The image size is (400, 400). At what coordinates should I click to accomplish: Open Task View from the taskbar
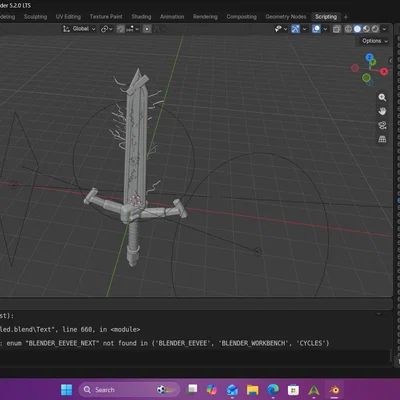pos(192,389)
